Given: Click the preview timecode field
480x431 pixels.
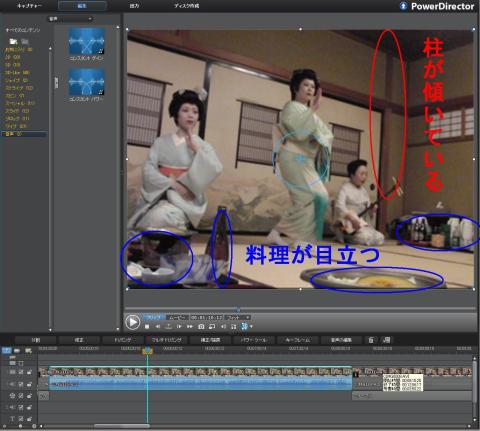Looking at the screenshot, I should [207, 317].
